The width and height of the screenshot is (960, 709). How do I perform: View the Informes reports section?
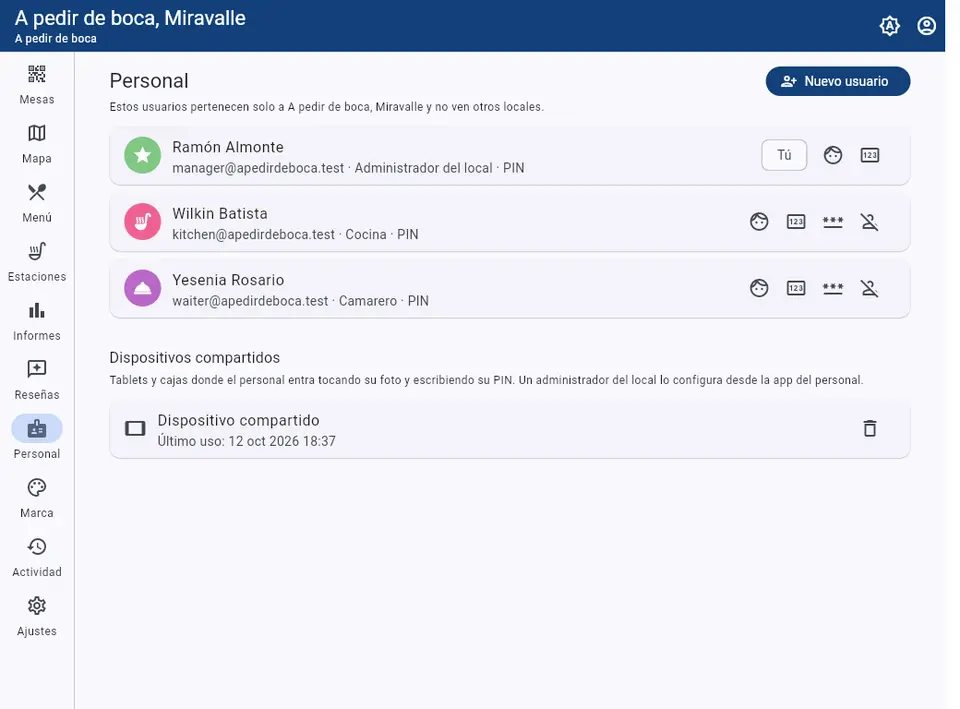click(x=37, y=321)
